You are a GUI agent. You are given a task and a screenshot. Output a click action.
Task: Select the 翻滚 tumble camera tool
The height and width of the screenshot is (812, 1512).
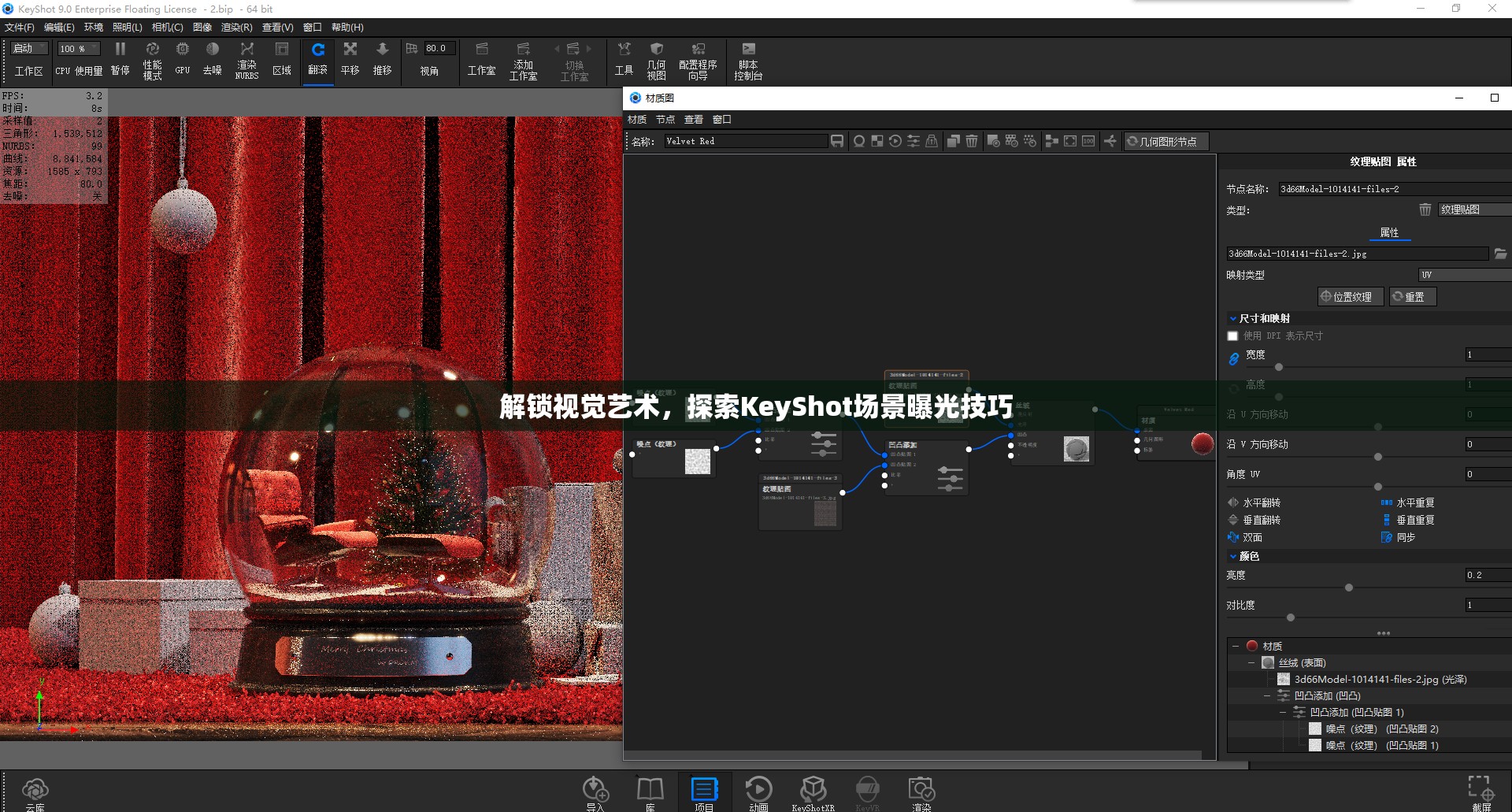(318, 59)
